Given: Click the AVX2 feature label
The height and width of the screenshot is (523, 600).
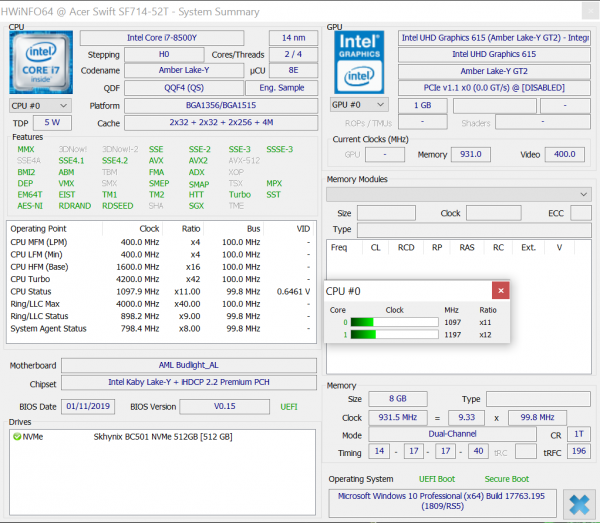Looking at the screenshot, I should point(198,161).
